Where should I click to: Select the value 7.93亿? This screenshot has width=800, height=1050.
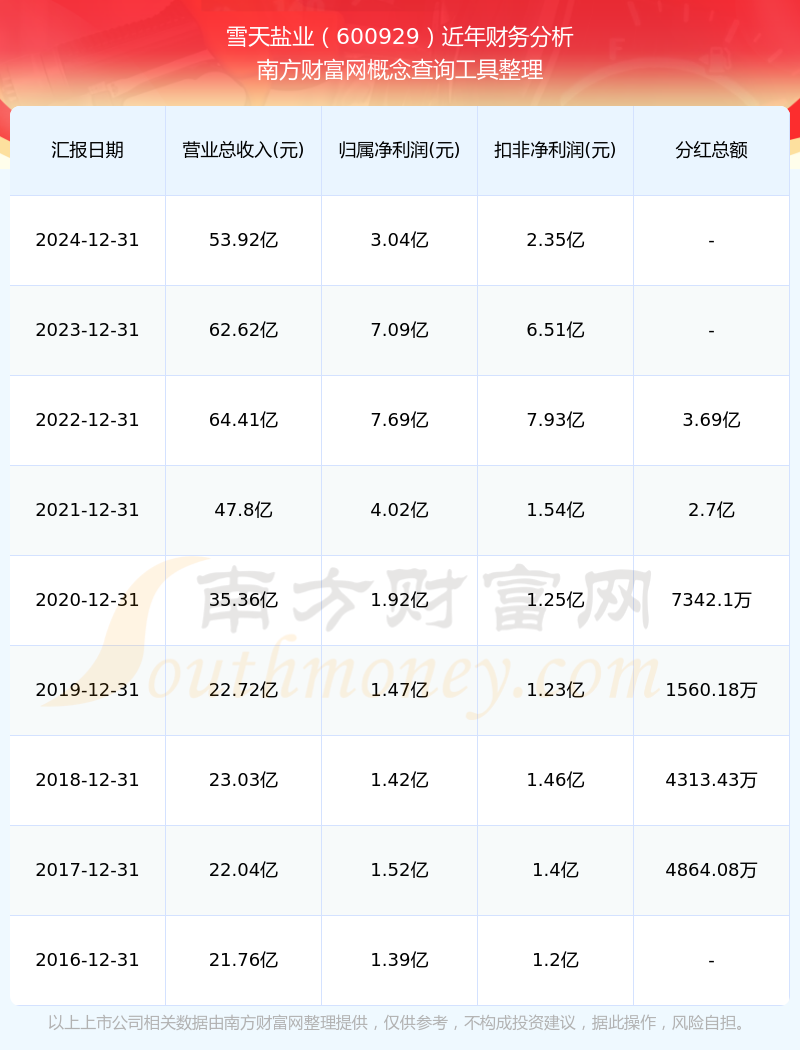pyautogui.click(x=556, y=420)
